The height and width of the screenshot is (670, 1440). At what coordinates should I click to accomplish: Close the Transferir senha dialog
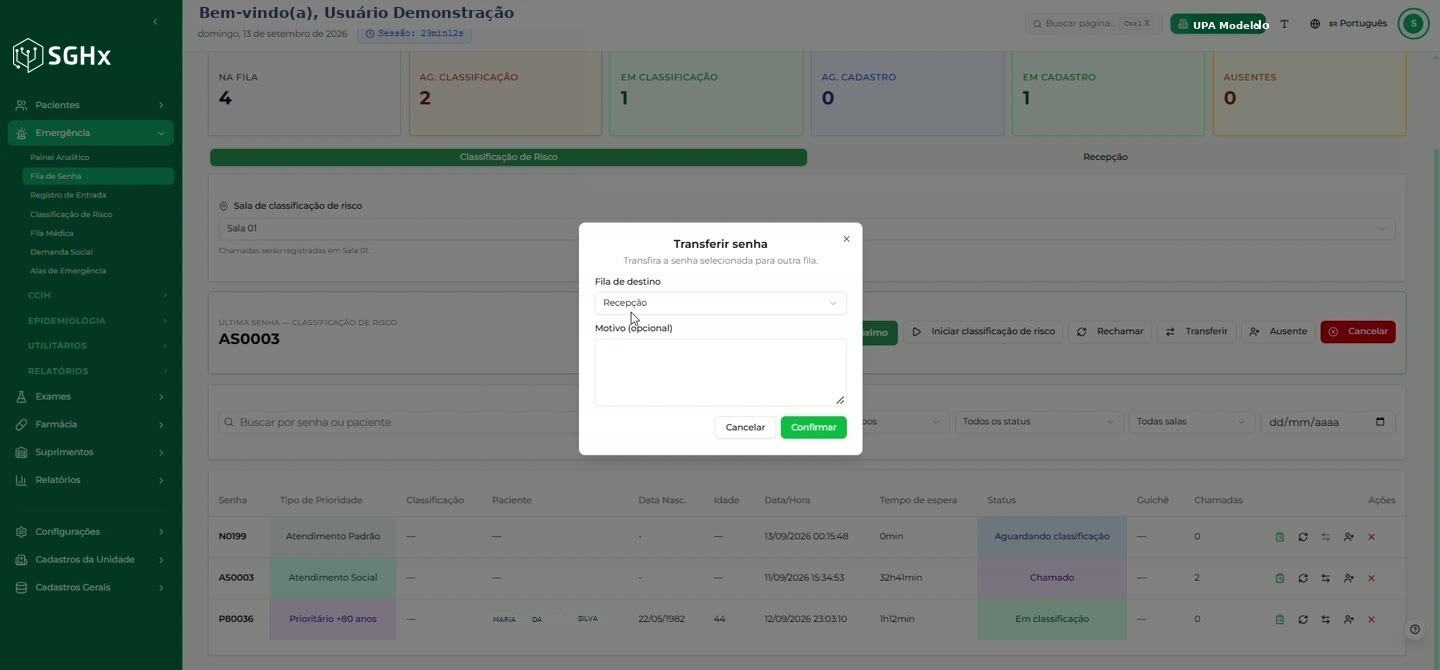click(846, 239)
